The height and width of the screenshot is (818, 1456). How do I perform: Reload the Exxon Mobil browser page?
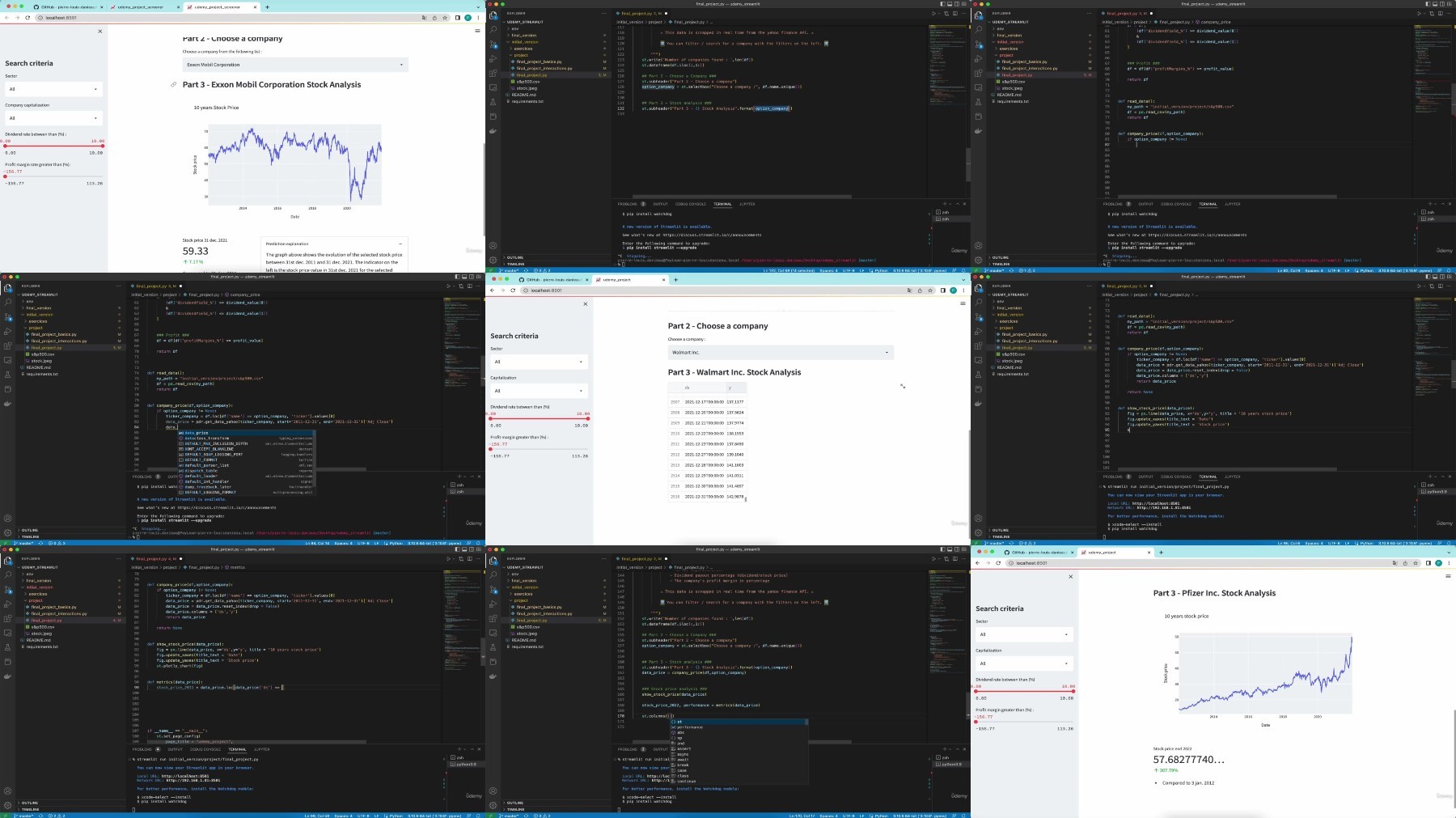click(28, 17)
